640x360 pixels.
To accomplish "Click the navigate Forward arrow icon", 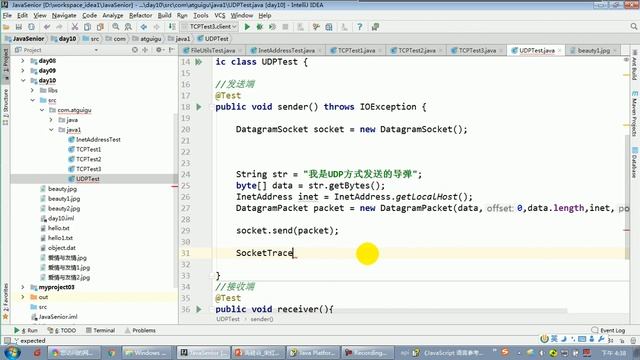I will point(156,27).
